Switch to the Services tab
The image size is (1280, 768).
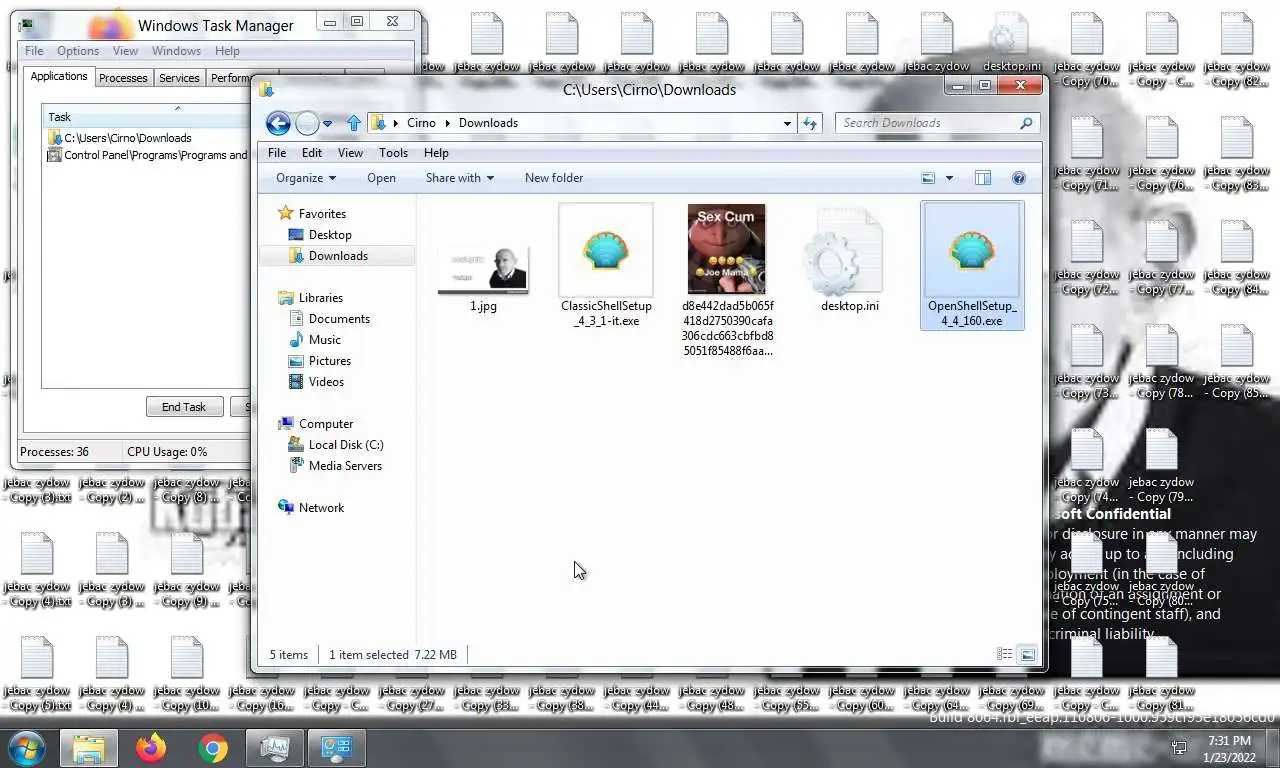179,78
